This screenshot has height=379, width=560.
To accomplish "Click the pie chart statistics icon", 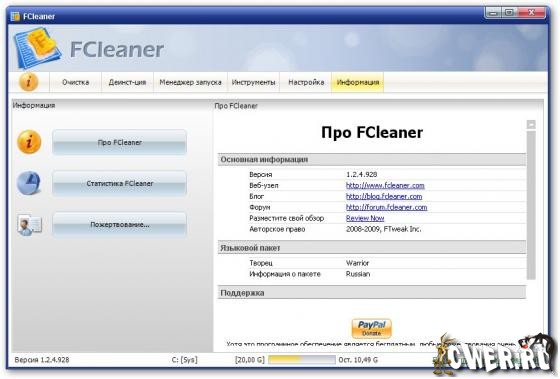I will (x=29, y=183).
